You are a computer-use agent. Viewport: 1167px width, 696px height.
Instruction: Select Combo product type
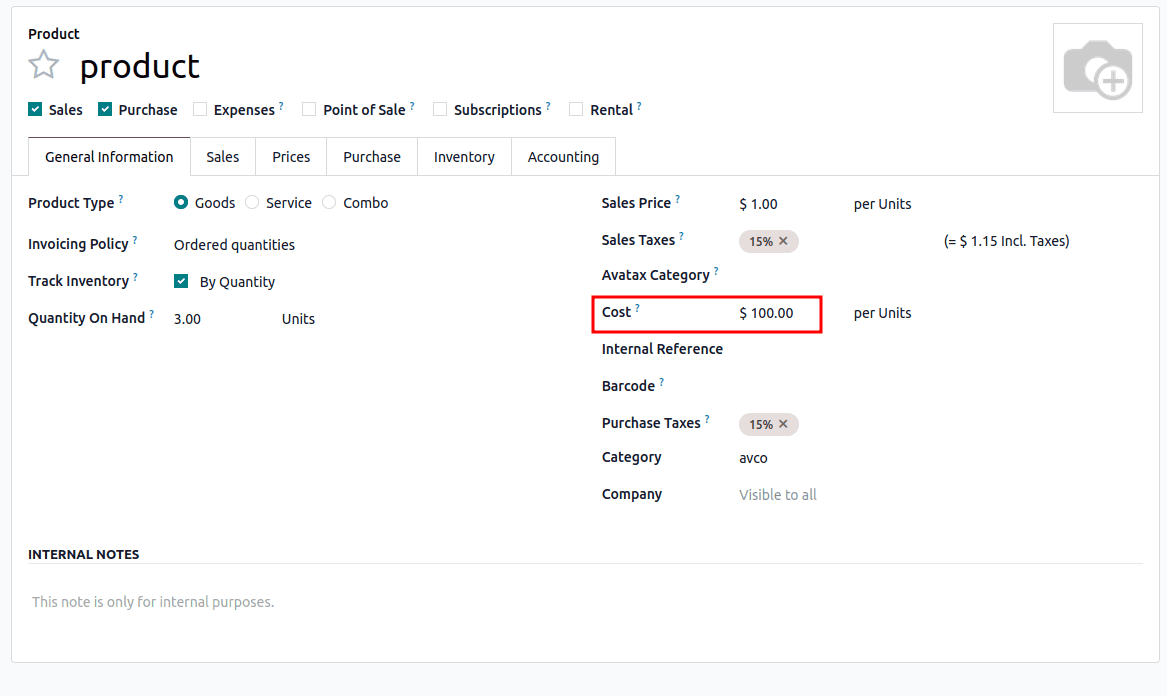pyautogui.click(x=329, y=202)
